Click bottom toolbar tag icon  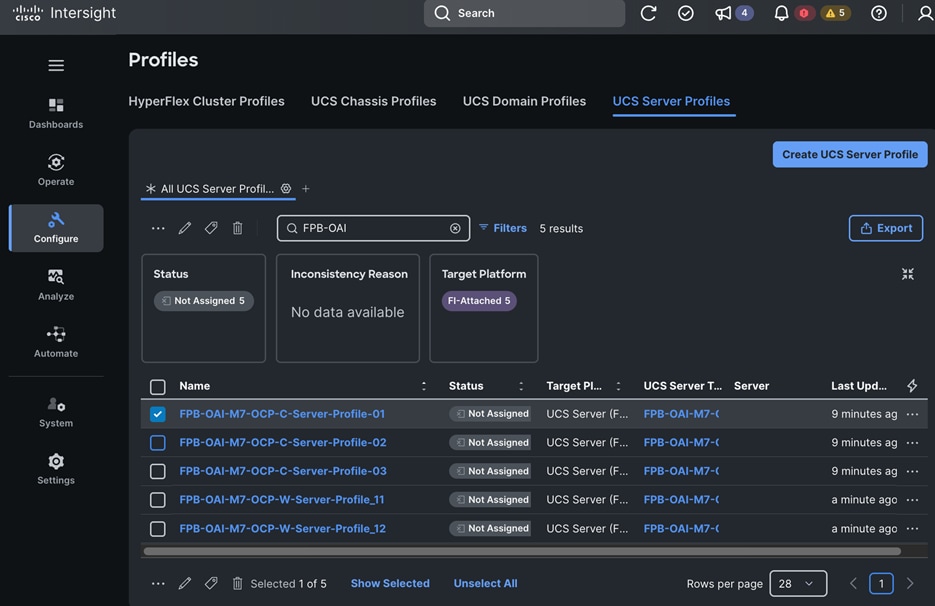pyautogui.click(x=211, y=583)
